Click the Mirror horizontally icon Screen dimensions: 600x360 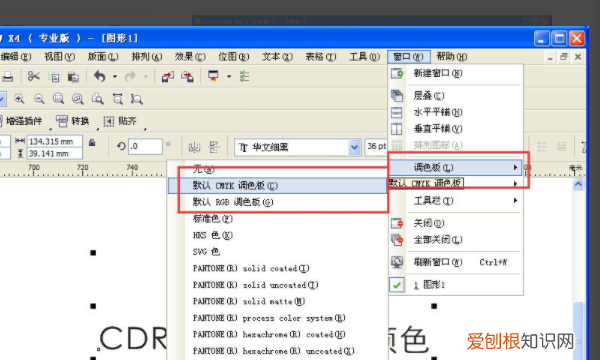pos(194,147)
